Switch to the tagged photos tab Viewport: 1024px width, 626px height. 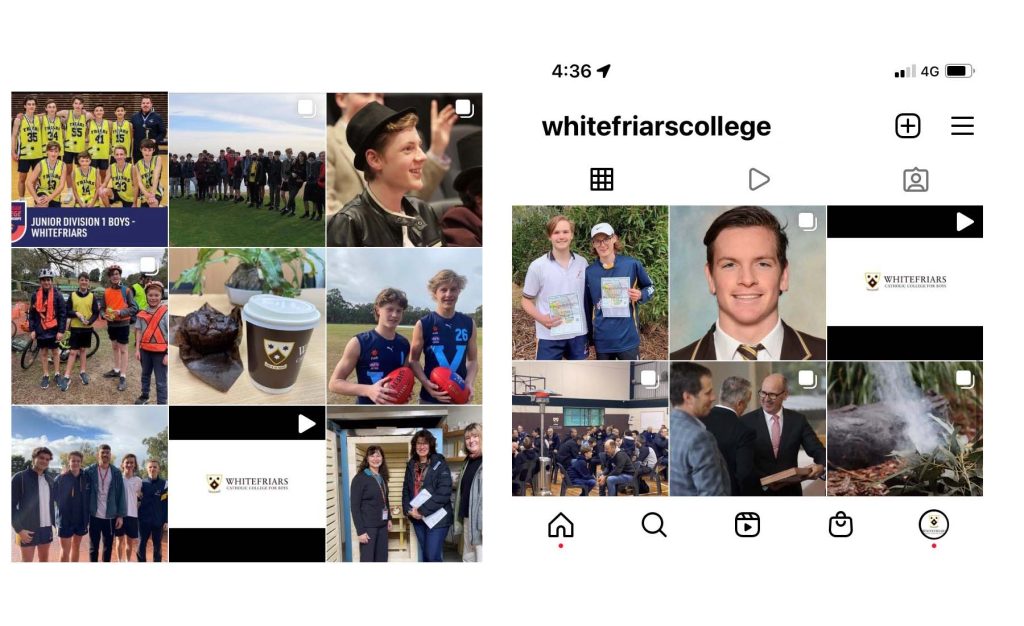(916, 180)
